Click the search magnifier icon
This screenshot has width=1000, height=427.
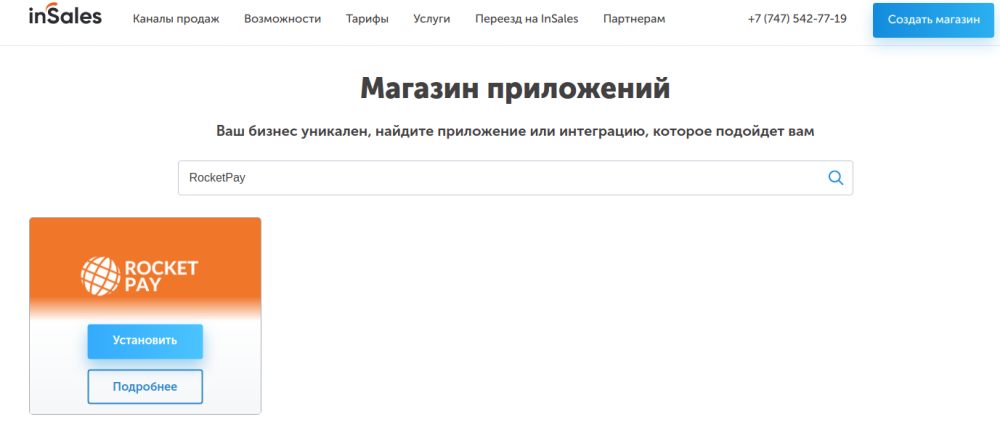(x=835, y=177)
